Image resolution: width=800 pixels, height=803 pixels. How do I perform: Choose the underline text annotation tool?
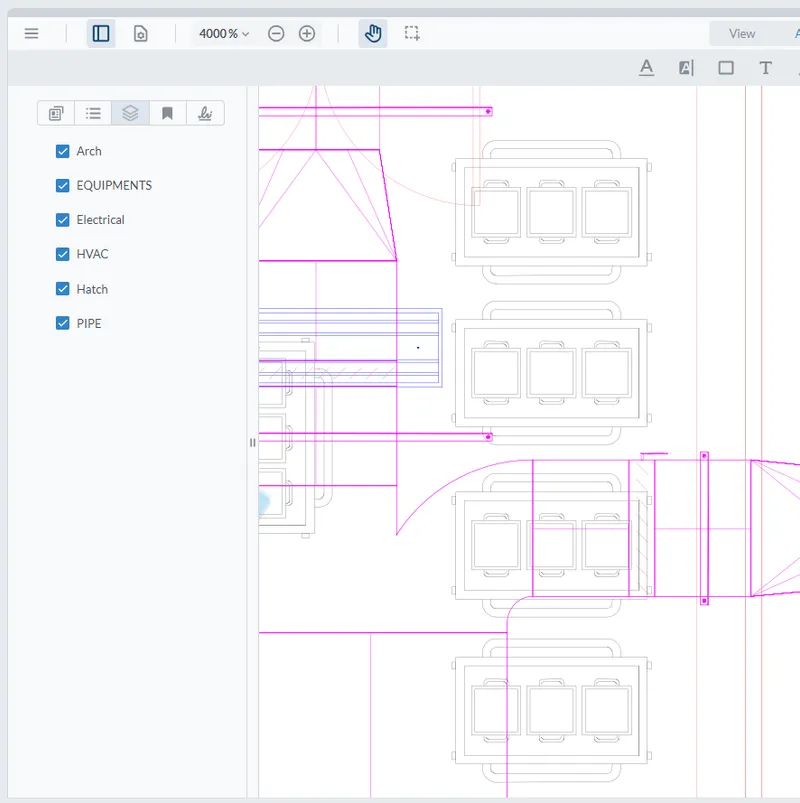click(647, 68)
